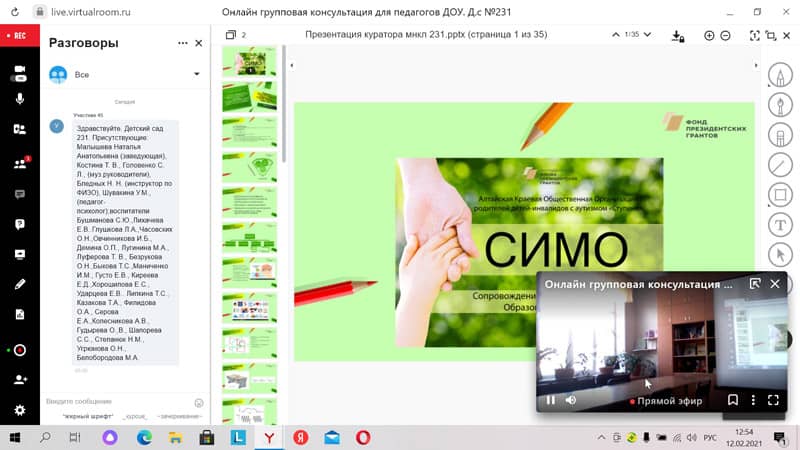The image size is (800, 450).
Task: Select the brush drawing tool
Action: pyautogui.click(x=780, y=105)
